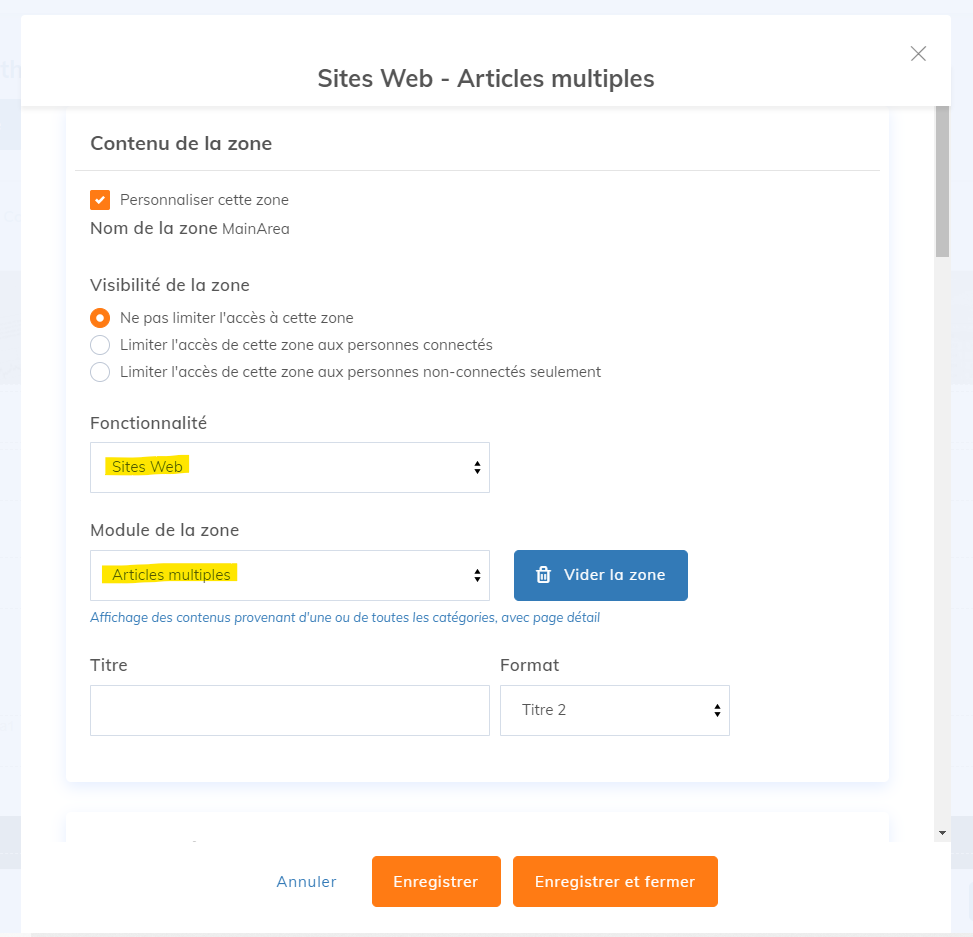This screenshot has width=973, height=937.
Task: Select Ne pas limiter l'accès radio option
Action: (100, 318)
